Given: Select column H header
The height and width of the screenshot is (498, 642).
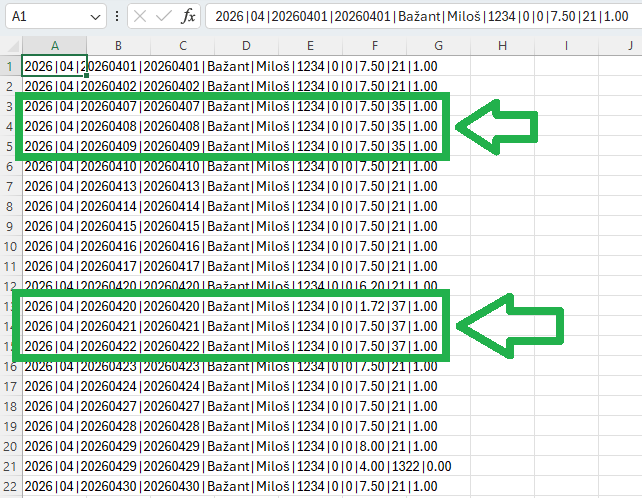Looking at the screenshot, I should point(502,45).
